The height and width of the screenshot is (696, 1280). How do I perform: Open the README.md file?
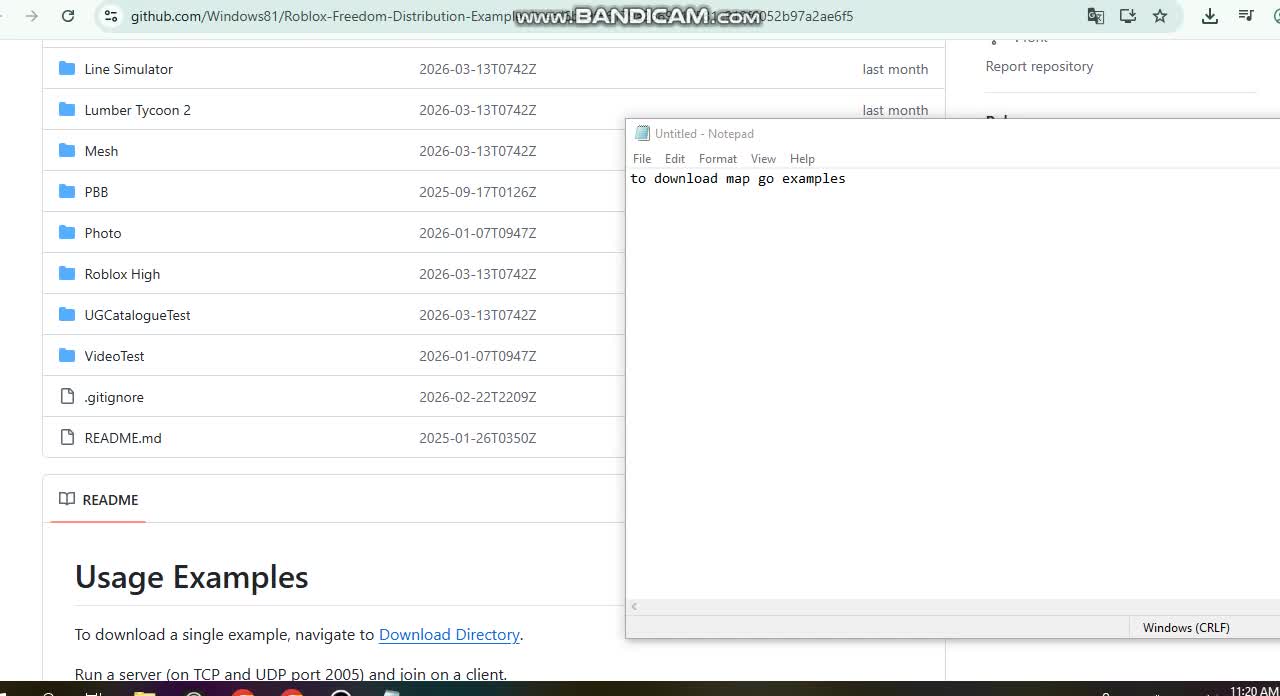tap(122, 438)
